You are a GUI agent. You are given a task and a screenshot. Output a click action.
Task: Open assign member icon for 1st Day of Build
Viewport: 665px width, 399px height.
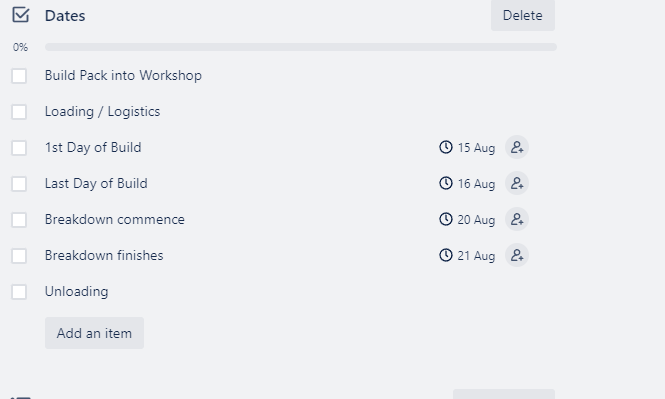point(517,147)
